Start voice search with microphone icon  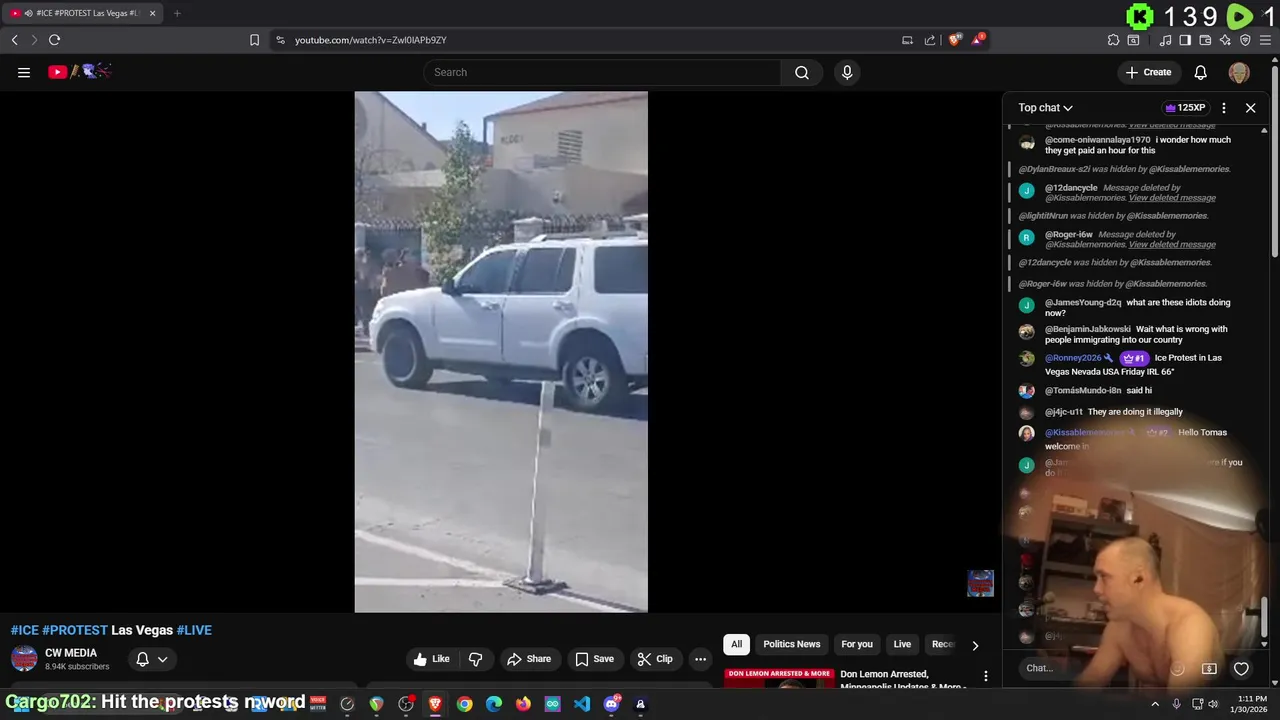point(847,72)
